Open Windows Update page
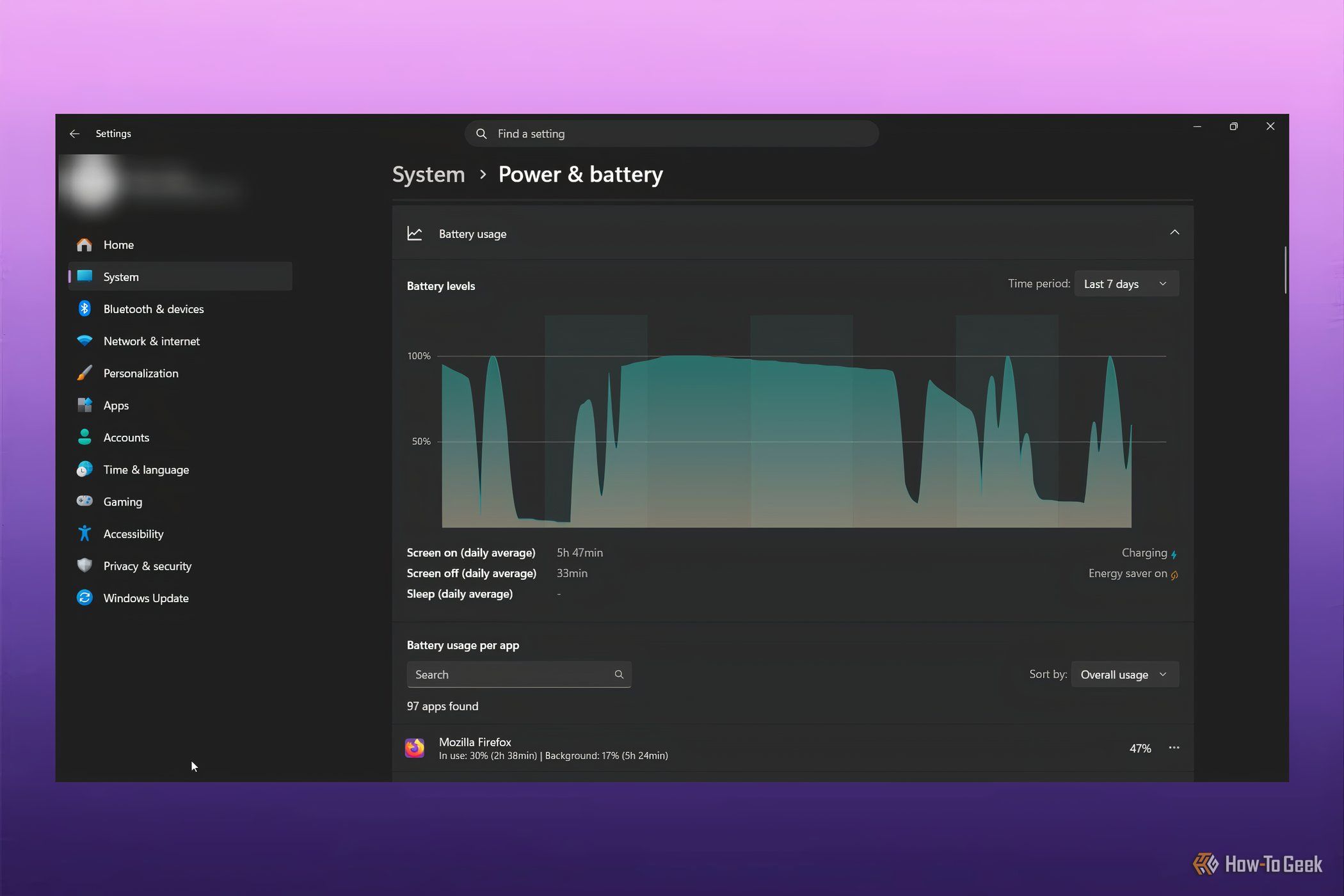Image resolution: width=1344 pixels, height=896 pixels. click(x=180, y=598)
